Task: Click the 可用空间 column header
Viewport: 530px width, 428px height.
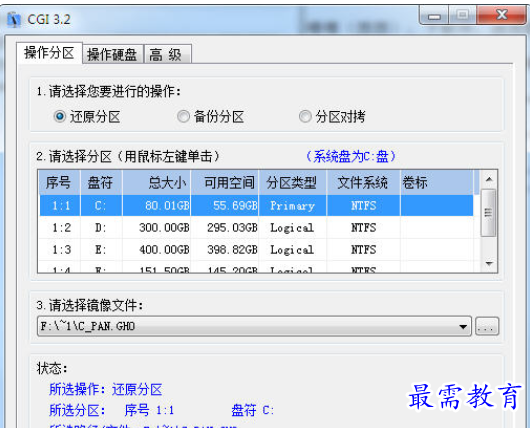Action: (x=225, y=183)
